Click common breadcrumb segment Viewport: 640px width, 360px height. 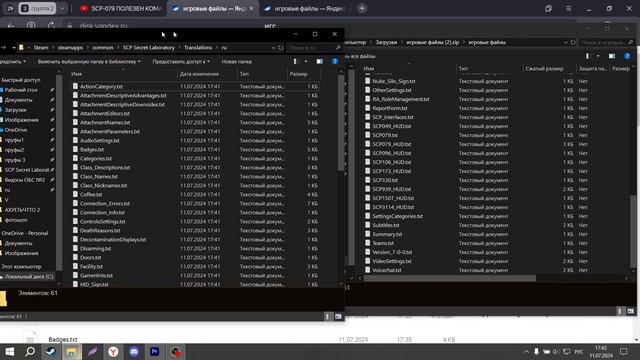103,48
